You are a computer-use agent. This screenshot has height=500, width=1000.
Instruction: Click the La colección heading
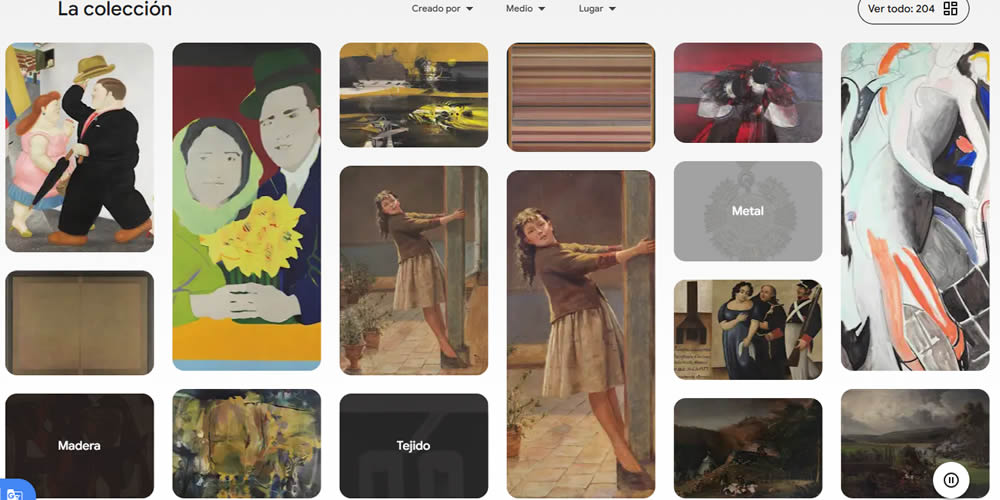pos(115,9)
